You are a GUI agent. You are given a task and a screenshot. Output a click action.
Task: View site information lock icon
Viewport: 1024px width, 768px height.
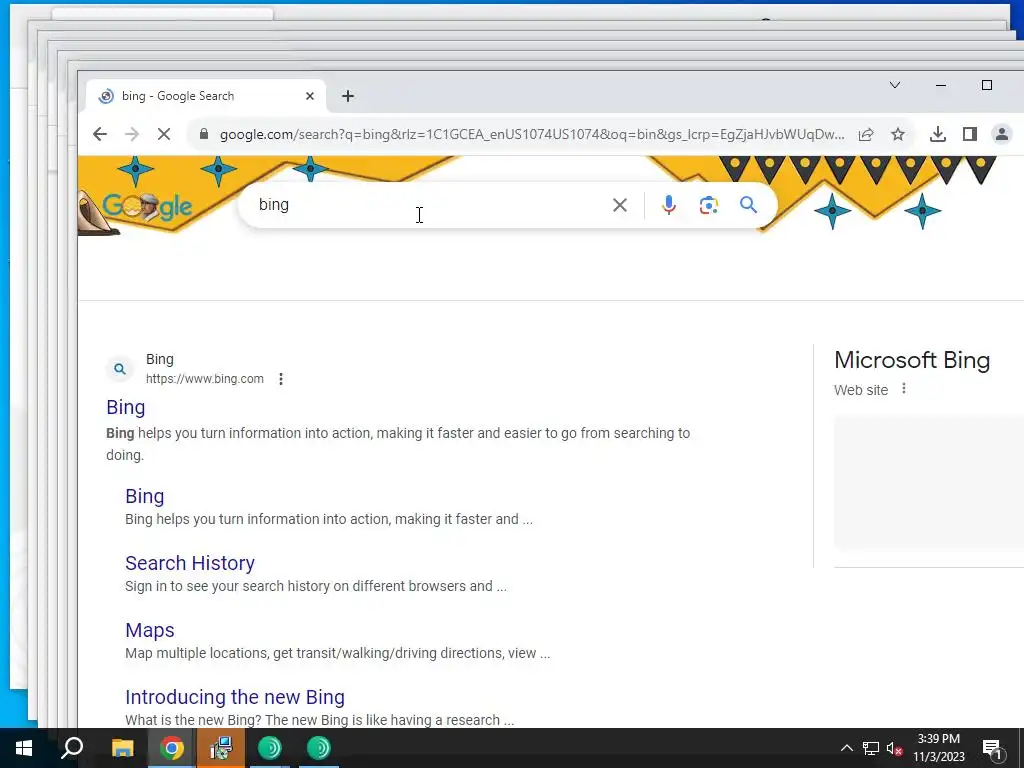click(x=204, y=135)
